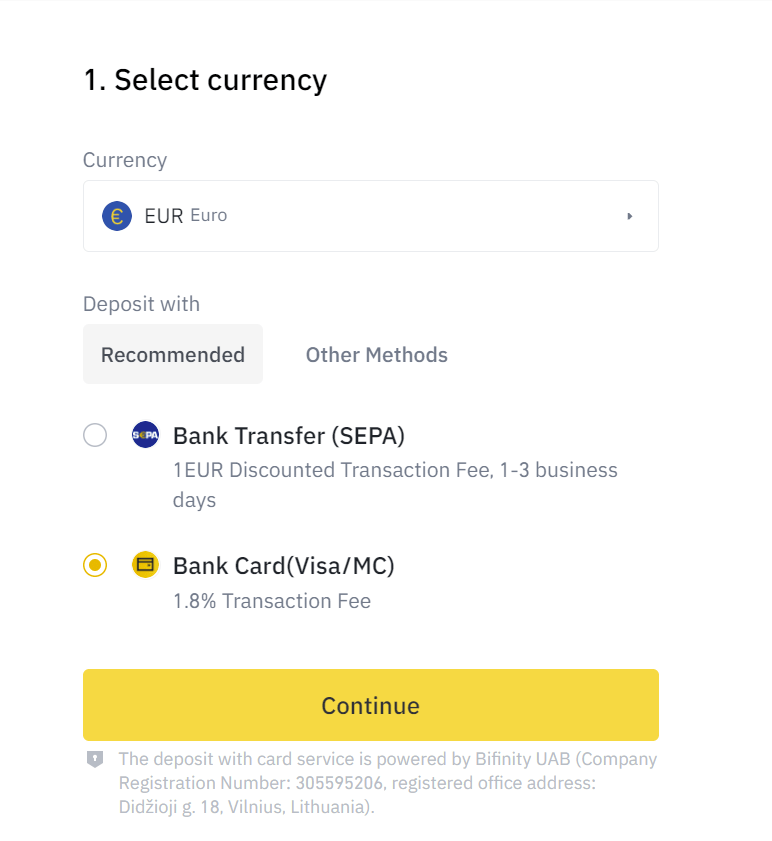Image resolution: width=772 pixels, height=841 pixels.
Task: Click the Currency field label
Action: [x=124, y=160]
